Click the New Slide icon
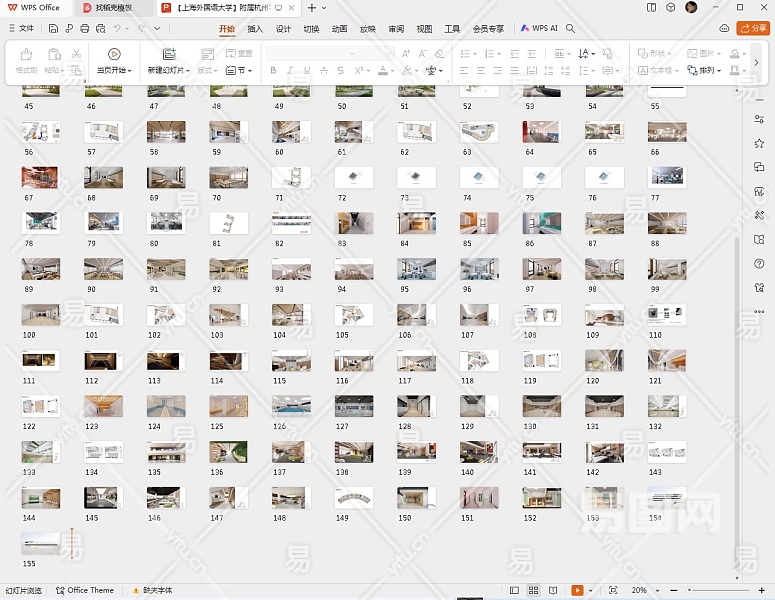This screenshot has height=600, width=775. (168, 54)
